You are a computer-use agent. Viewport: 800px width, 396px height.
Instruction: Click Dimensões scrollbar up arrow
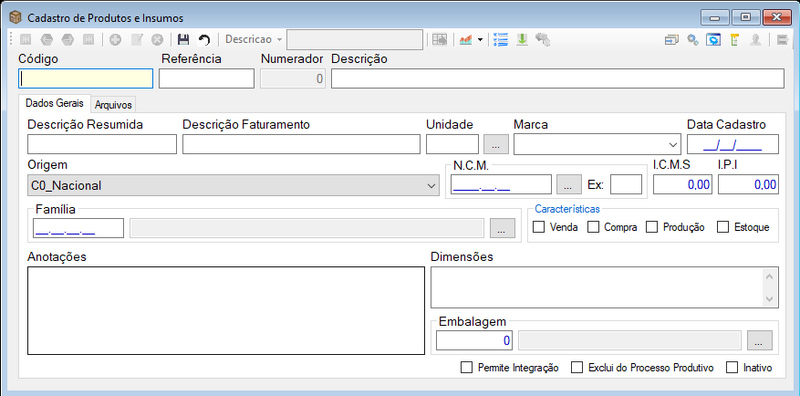[770, 276]
